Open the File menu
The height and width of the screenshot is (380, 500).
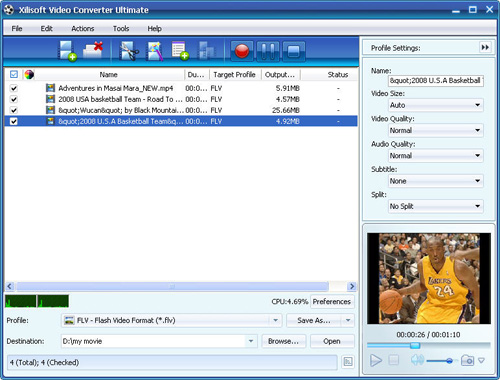click(17, 29)
